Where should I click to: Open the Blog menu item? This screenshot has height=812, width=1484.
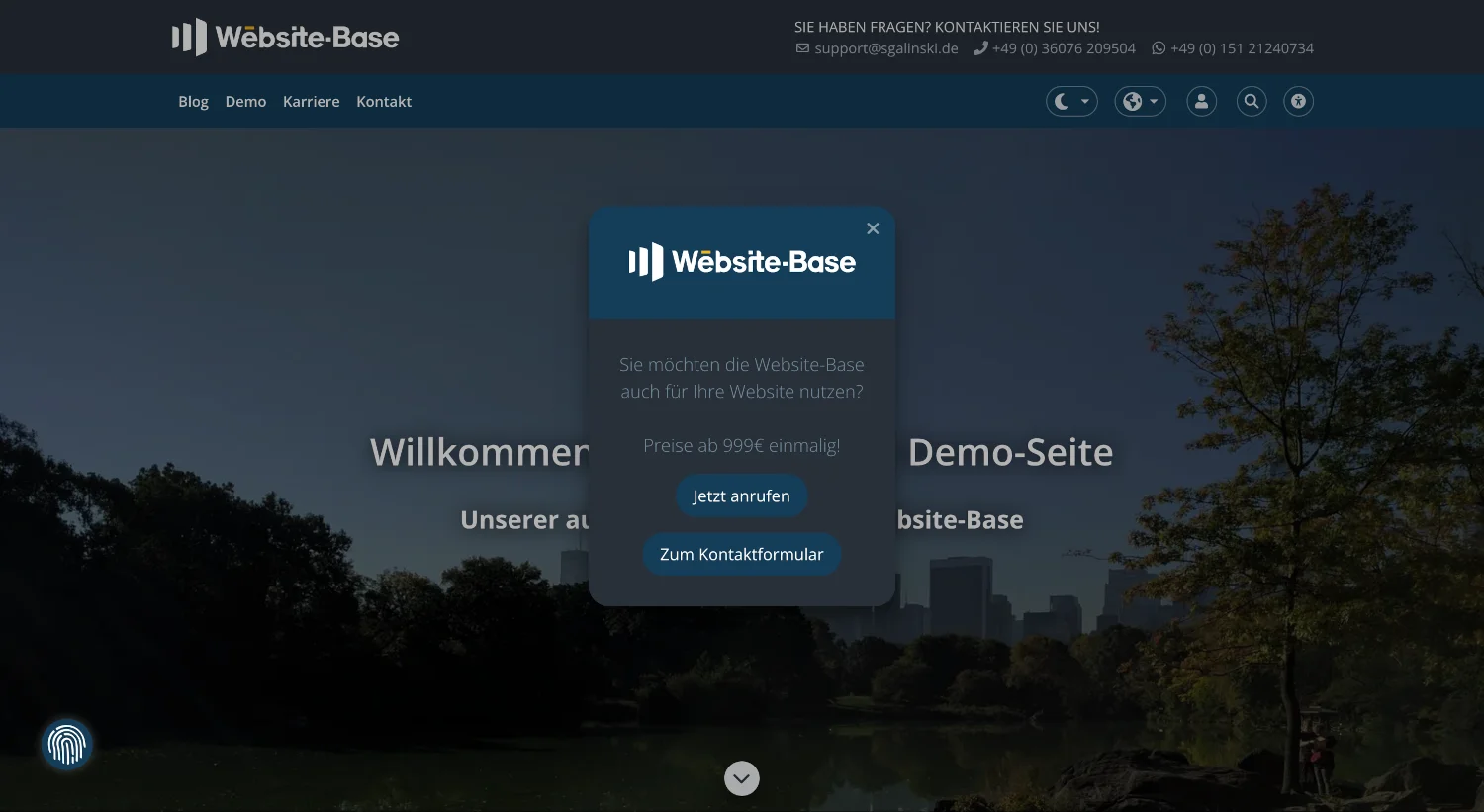pos(193,101)
